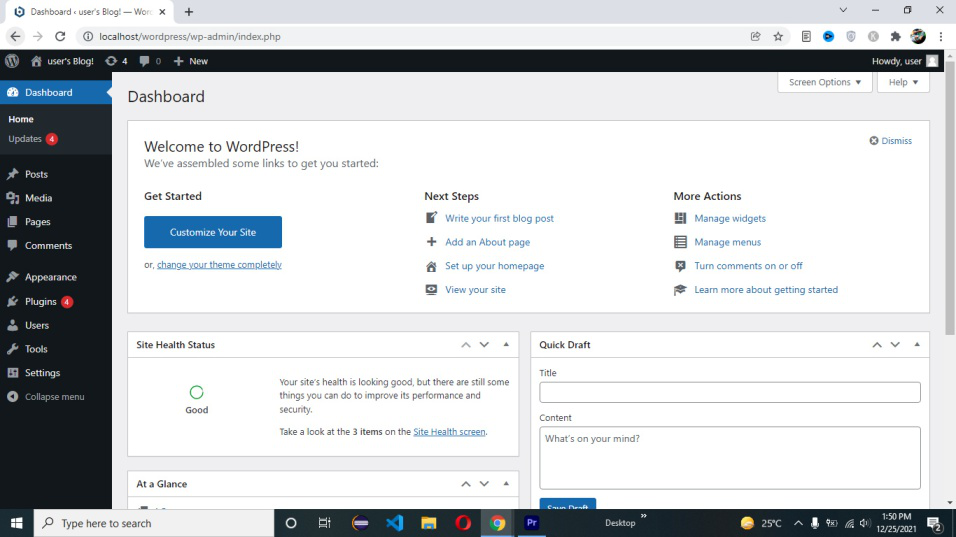The height and width of the screenshot is (537, 956).
Task: Reload the page in Chrome
Action: click(x=60, y=37)
